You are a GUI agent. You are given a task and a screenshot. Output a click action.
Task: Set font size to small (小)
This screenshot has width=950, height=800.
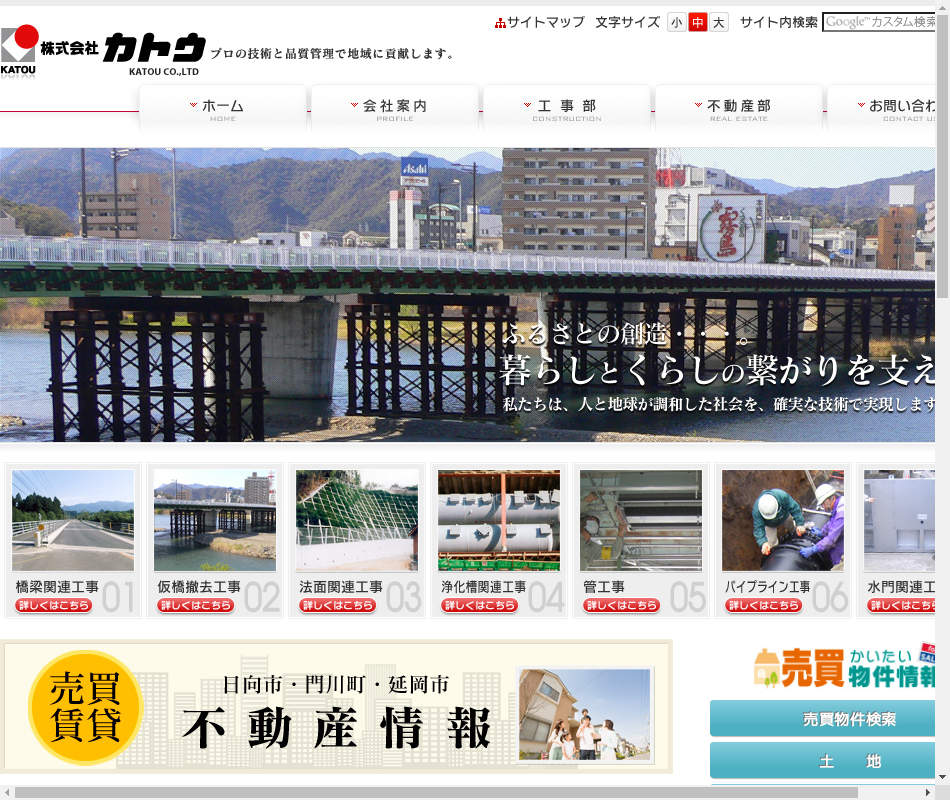pos(677,22)
